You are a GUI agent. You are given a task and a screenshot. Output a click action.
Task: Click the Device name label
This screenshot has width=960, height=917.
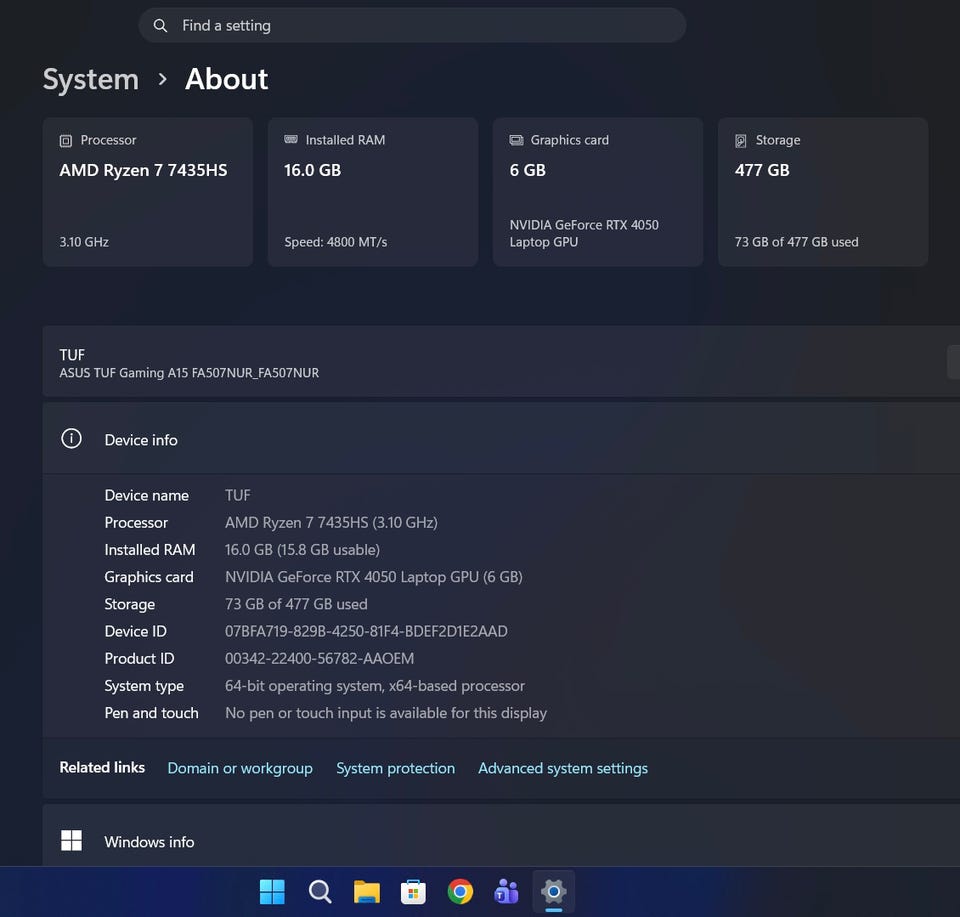[x=146, y=495]
